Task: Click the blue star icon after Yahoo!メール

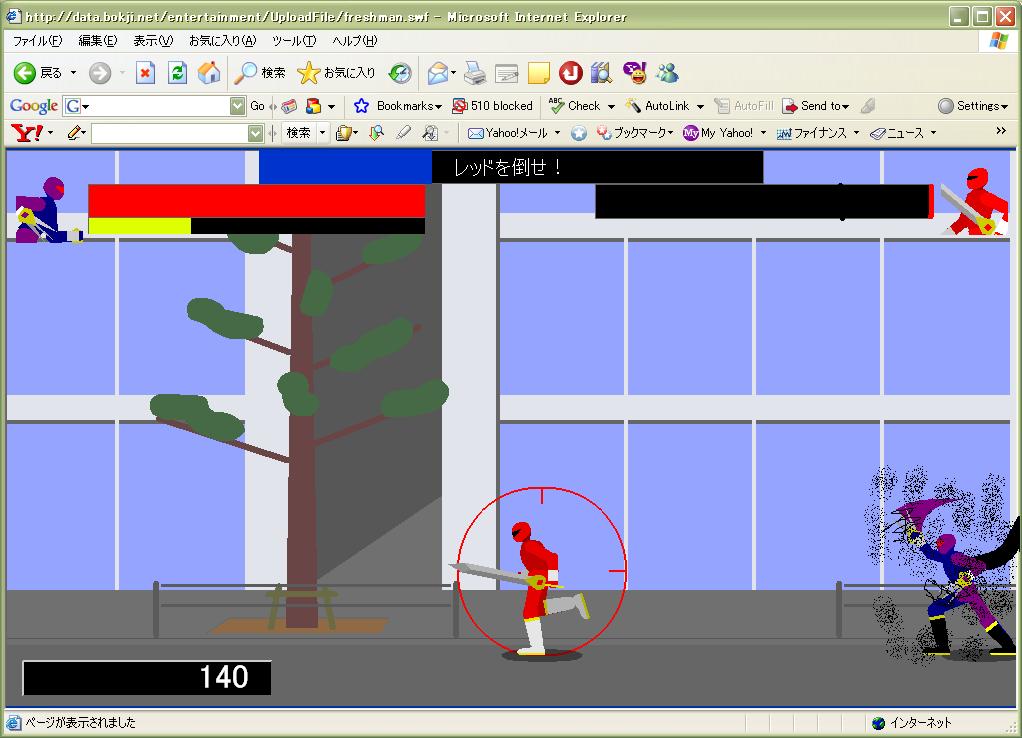Action: [x=579, y=133]
